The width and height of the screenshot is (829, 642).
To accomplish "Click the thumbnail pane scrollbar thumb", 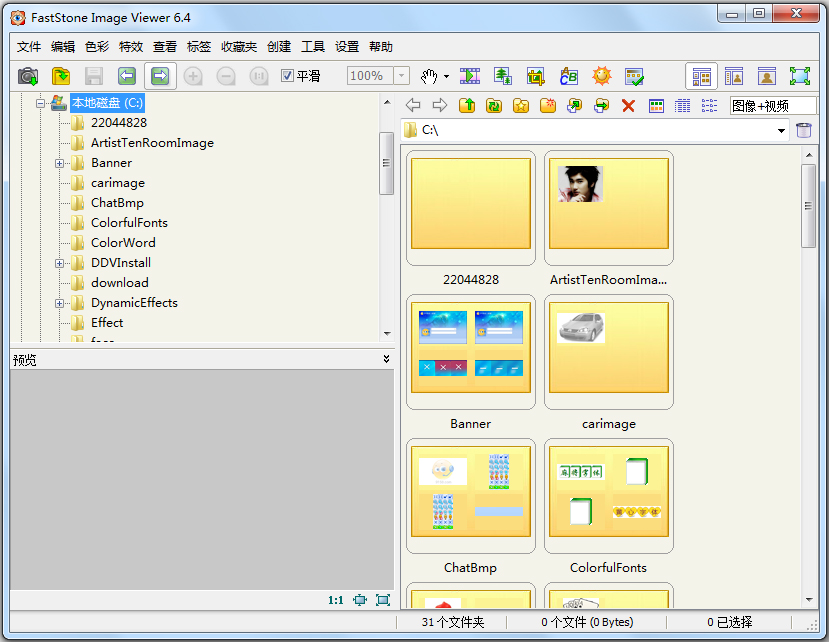I will coord(808,206).
